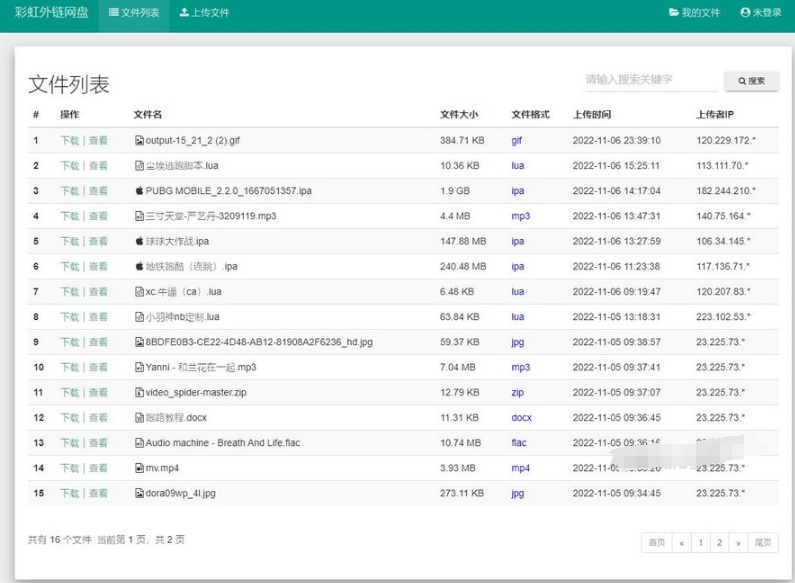Click the image icon beside dora09wp_4l.jpg

pos(139,493)
